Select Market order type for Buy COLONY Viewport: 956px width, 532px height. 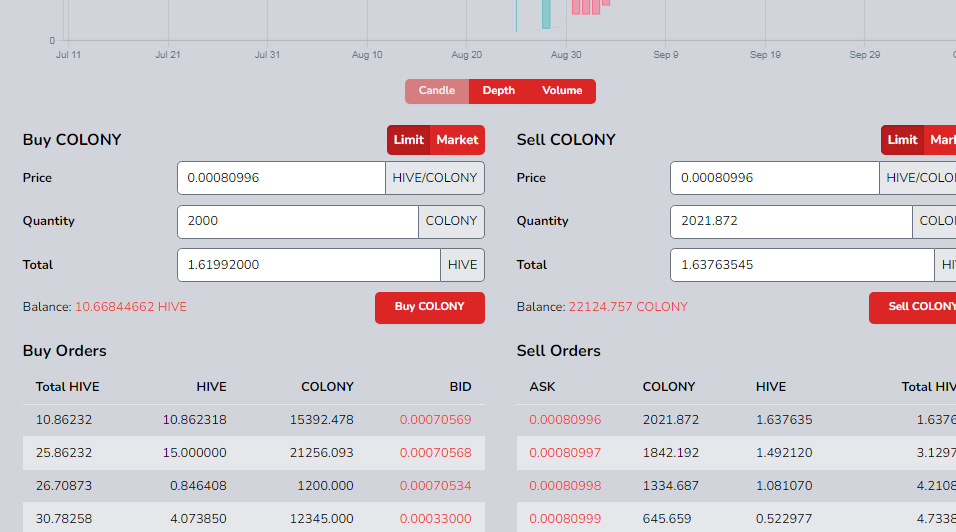(x=457, y=140)
